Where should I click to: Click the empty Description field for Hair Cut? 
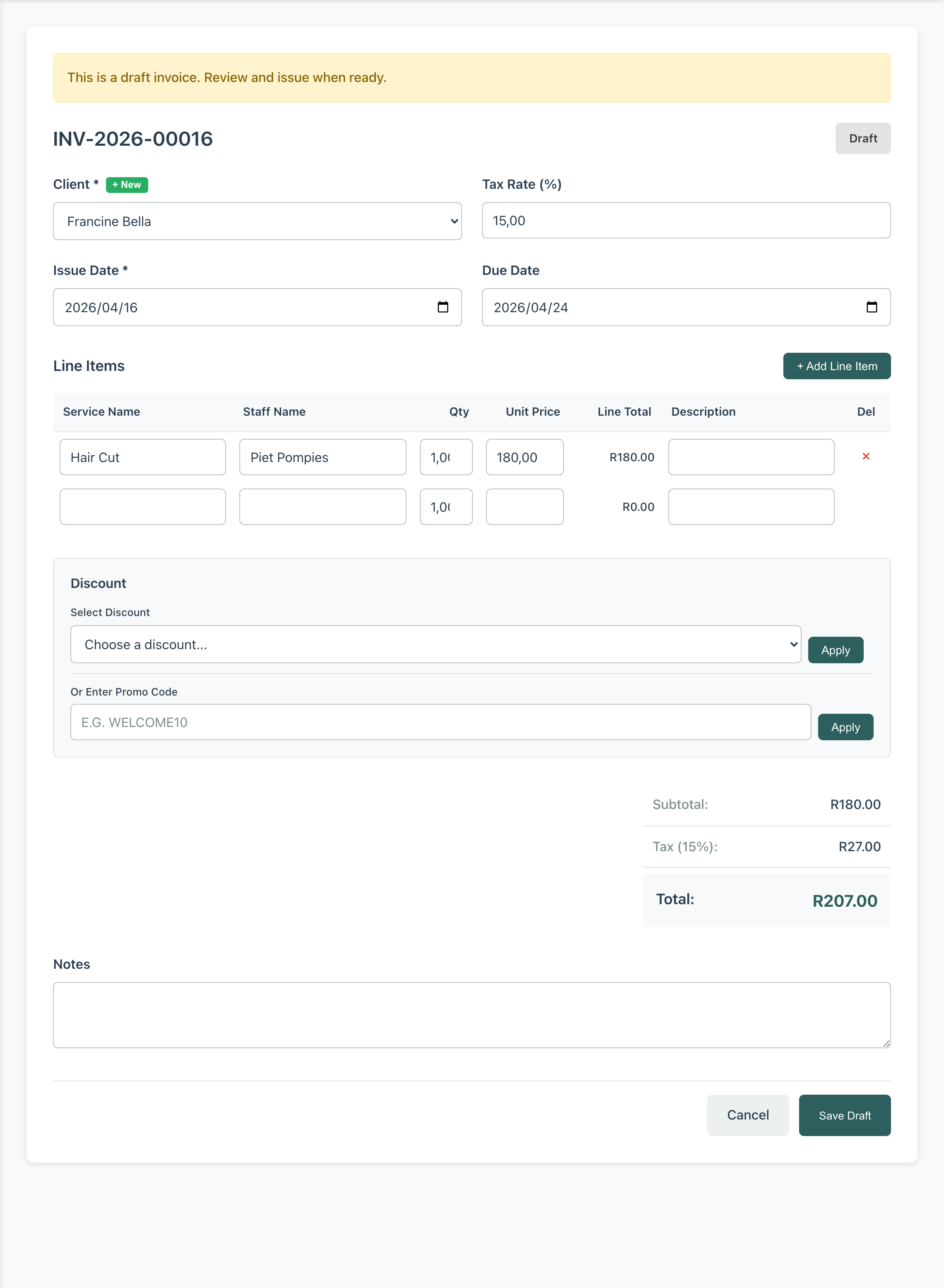click(x=751, y=457)
